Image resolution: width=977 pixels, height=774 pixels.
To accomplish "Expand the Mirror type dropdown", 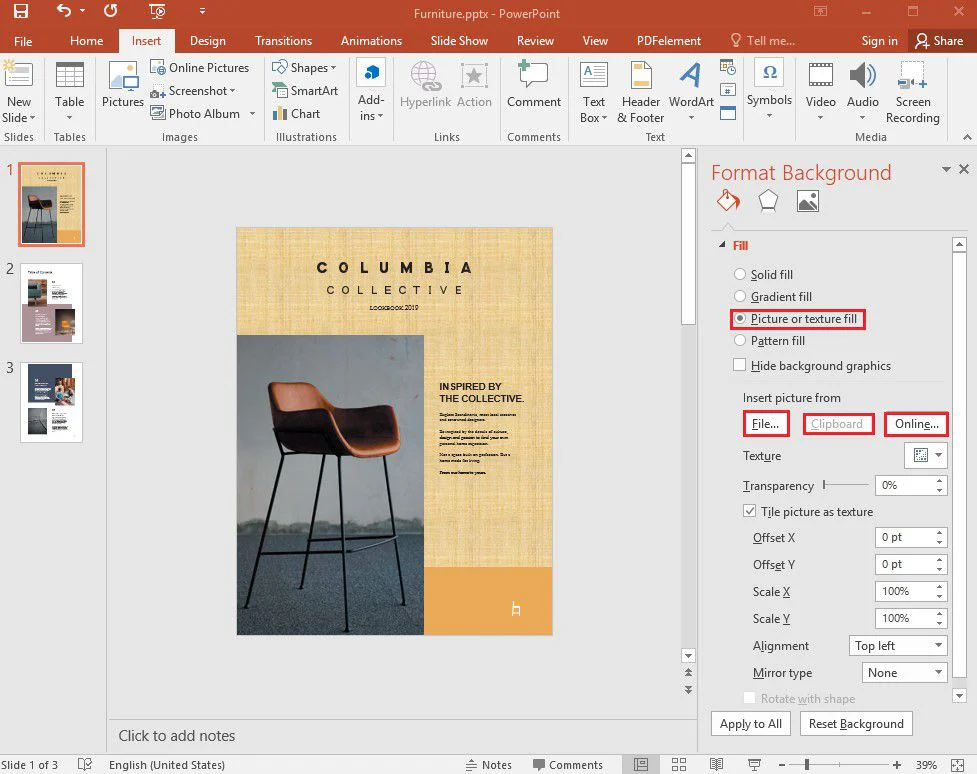I will (x=904, y=673).
